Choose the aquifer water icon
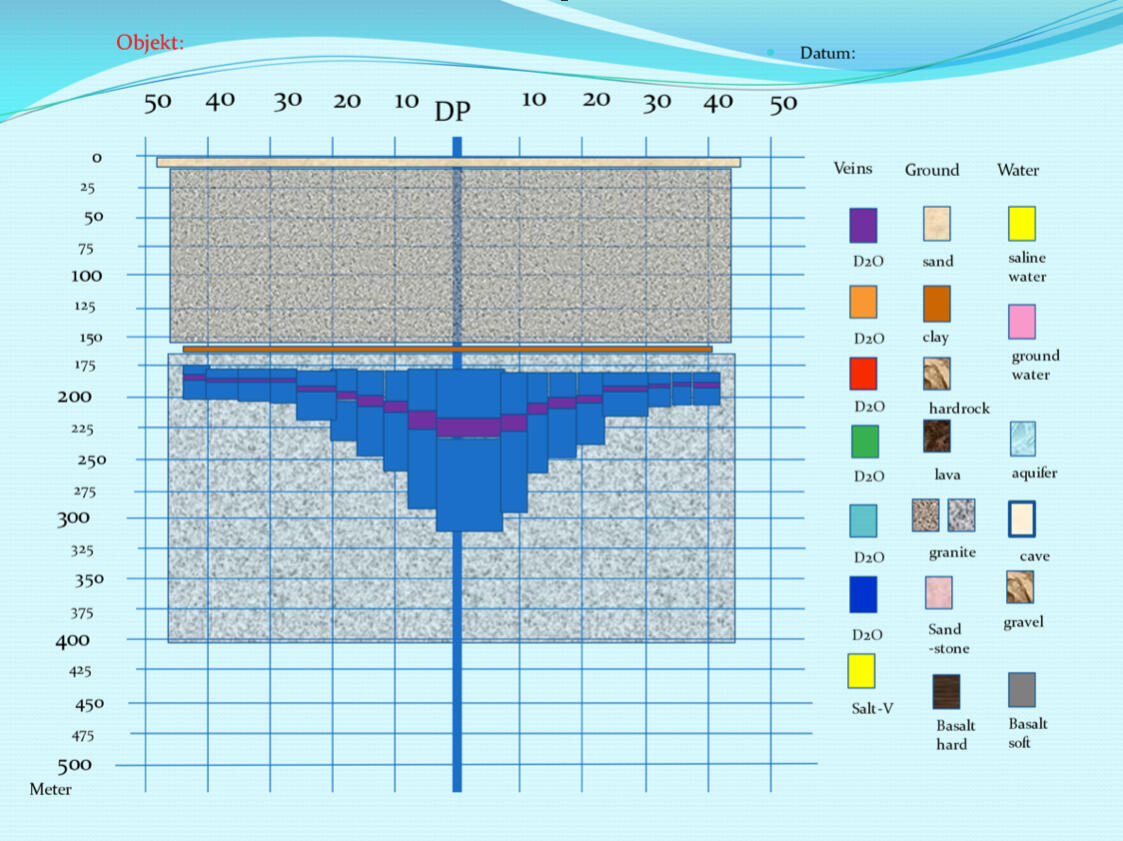Image resolution: width=1123 pixels, height=841 pixels. tap(1022, 438)
